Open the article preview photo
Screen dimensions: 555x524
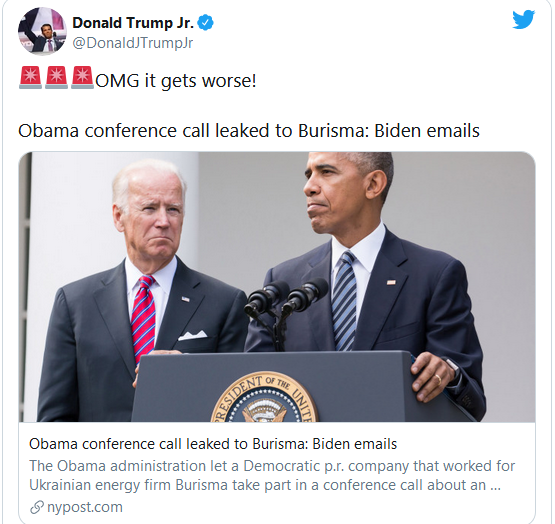(277, 287)
